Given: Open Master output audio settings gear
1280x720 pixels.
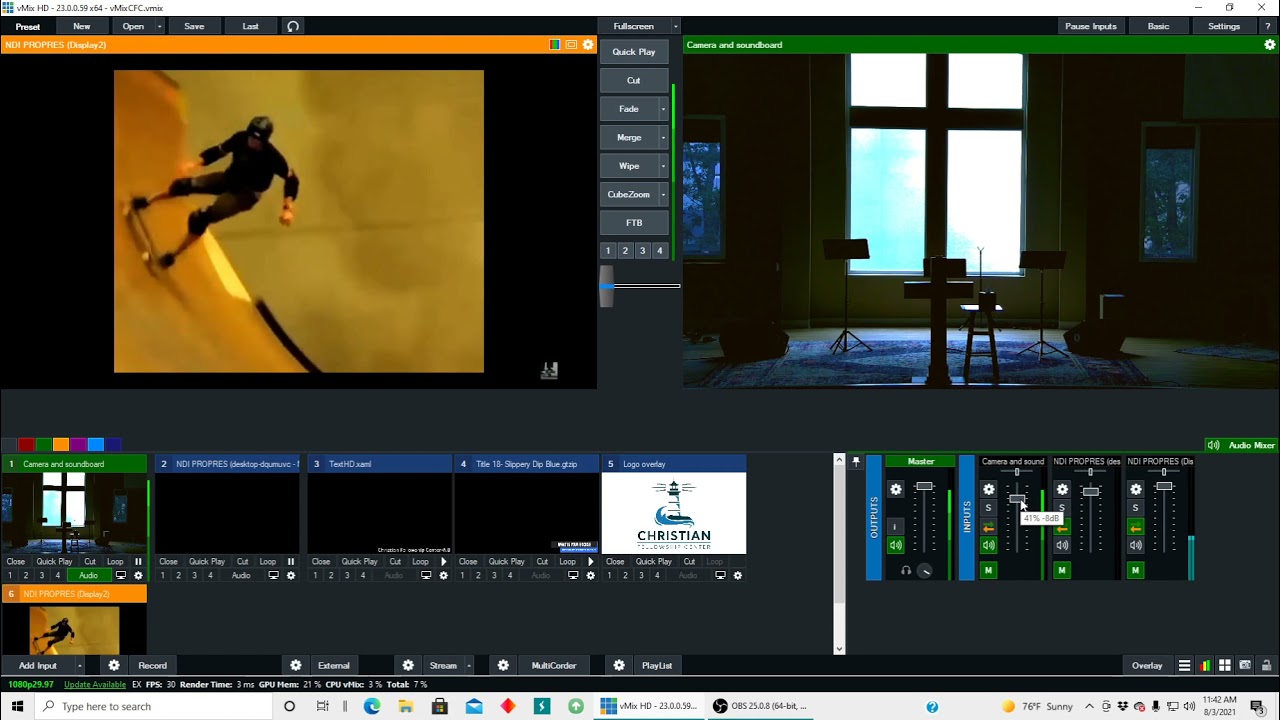Looking at the screenshot, I should tap(896, 489).
